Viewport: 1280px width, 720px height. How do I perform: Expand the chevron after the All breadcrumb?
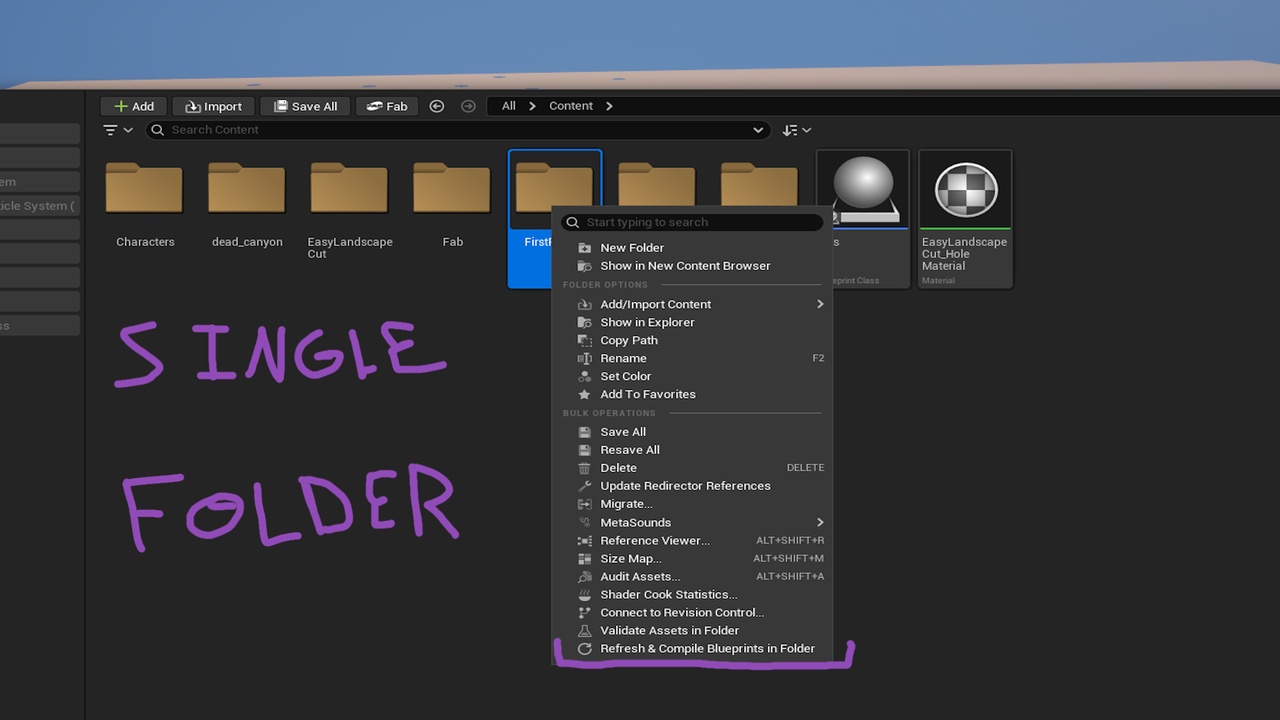point(533,106)
